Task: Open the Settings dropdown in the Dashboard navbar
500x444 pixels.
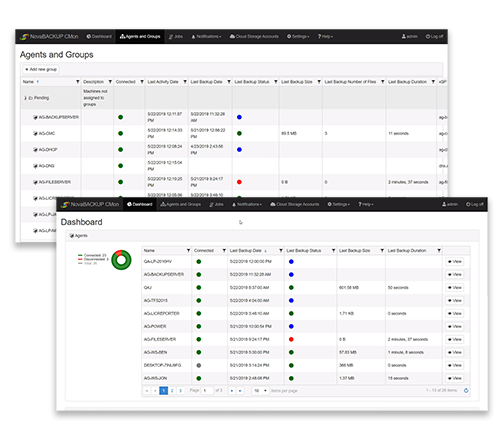Action: pos(339,204)
